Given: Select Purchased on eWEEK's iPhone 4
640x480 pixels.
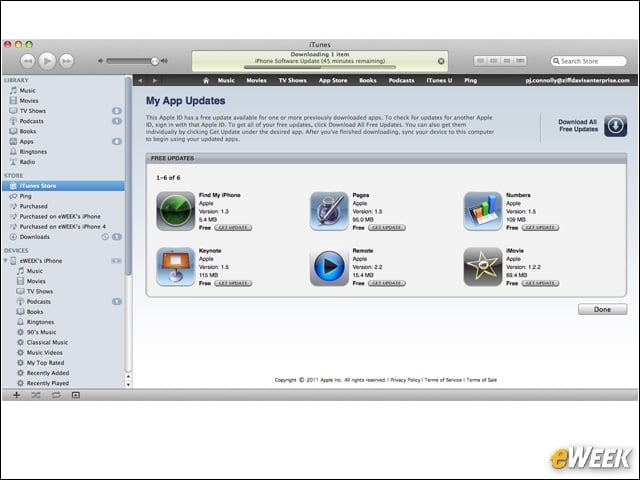Looking at the screenshot, I should (x=63, y=227).
